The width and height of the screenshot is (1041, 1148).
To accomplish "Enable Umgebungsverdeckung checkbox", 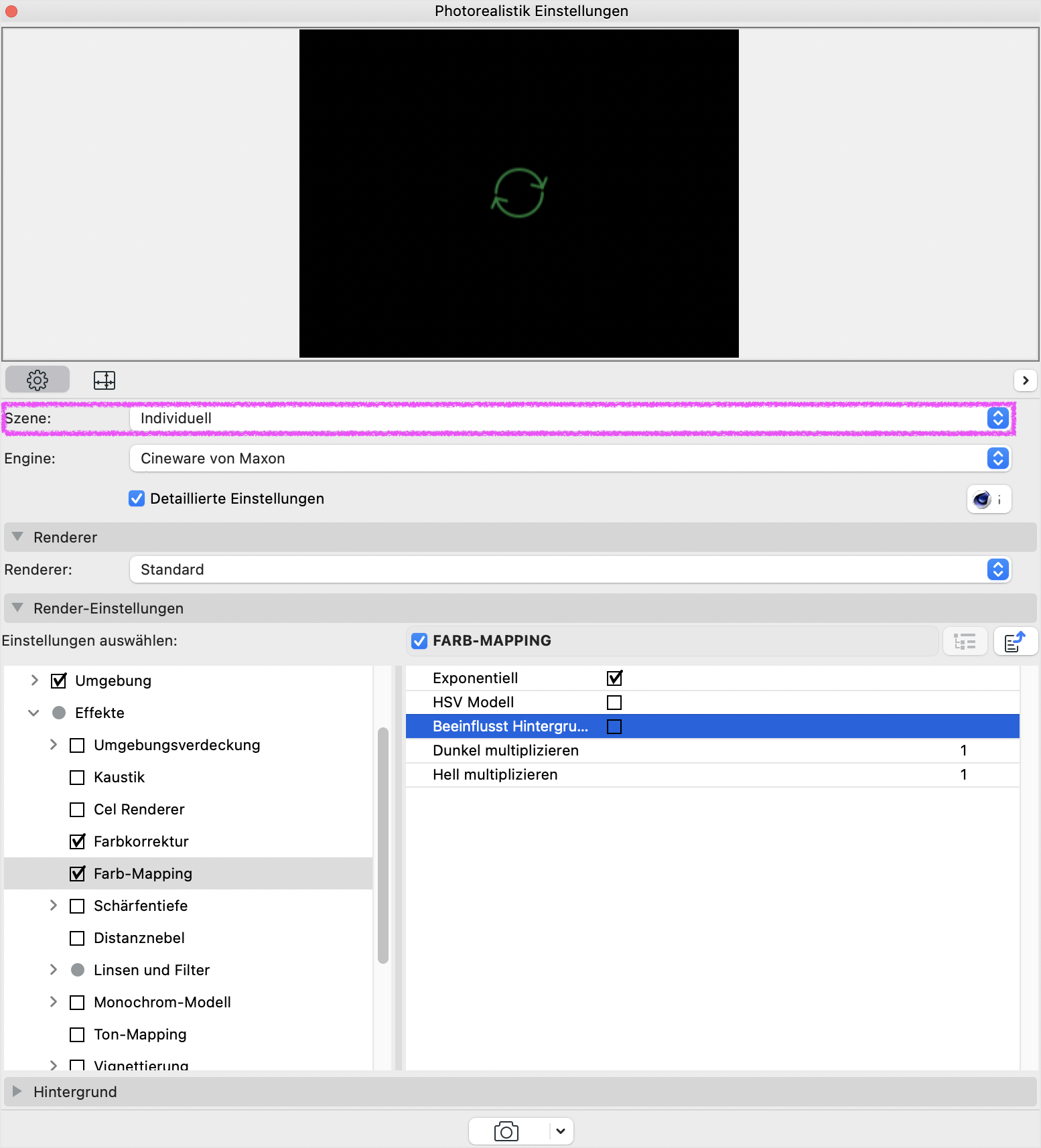I will (78, 745).
